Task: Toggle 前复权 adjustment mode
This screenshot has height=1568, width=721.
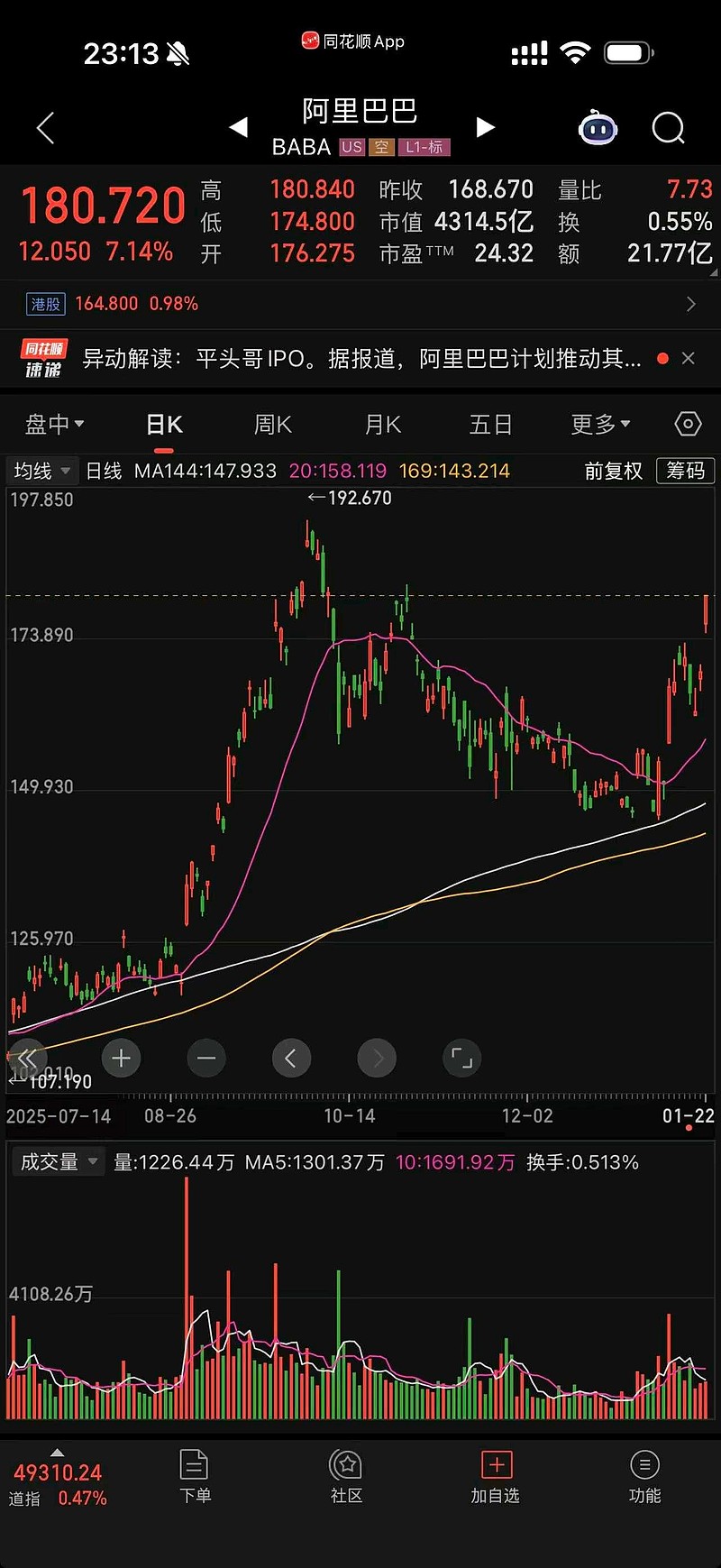Action: click(x=613, y=471)
